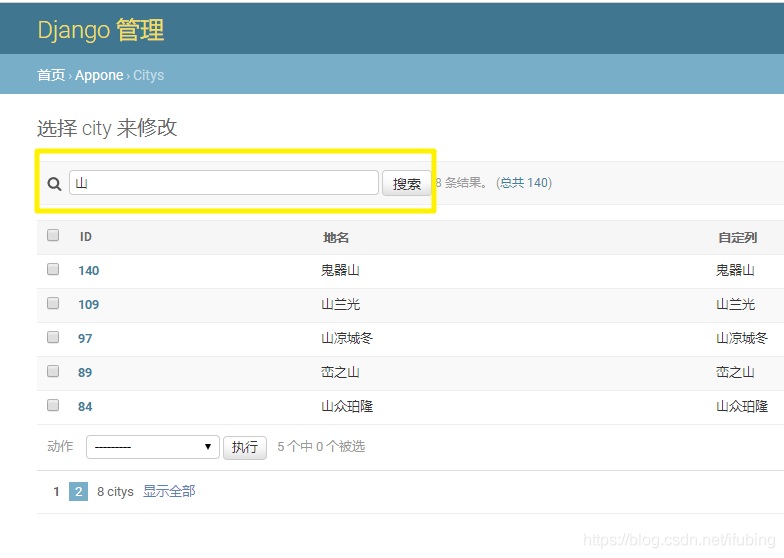Click the Citys breadcrumb text
784x558 pixels.
pos(148,75)
